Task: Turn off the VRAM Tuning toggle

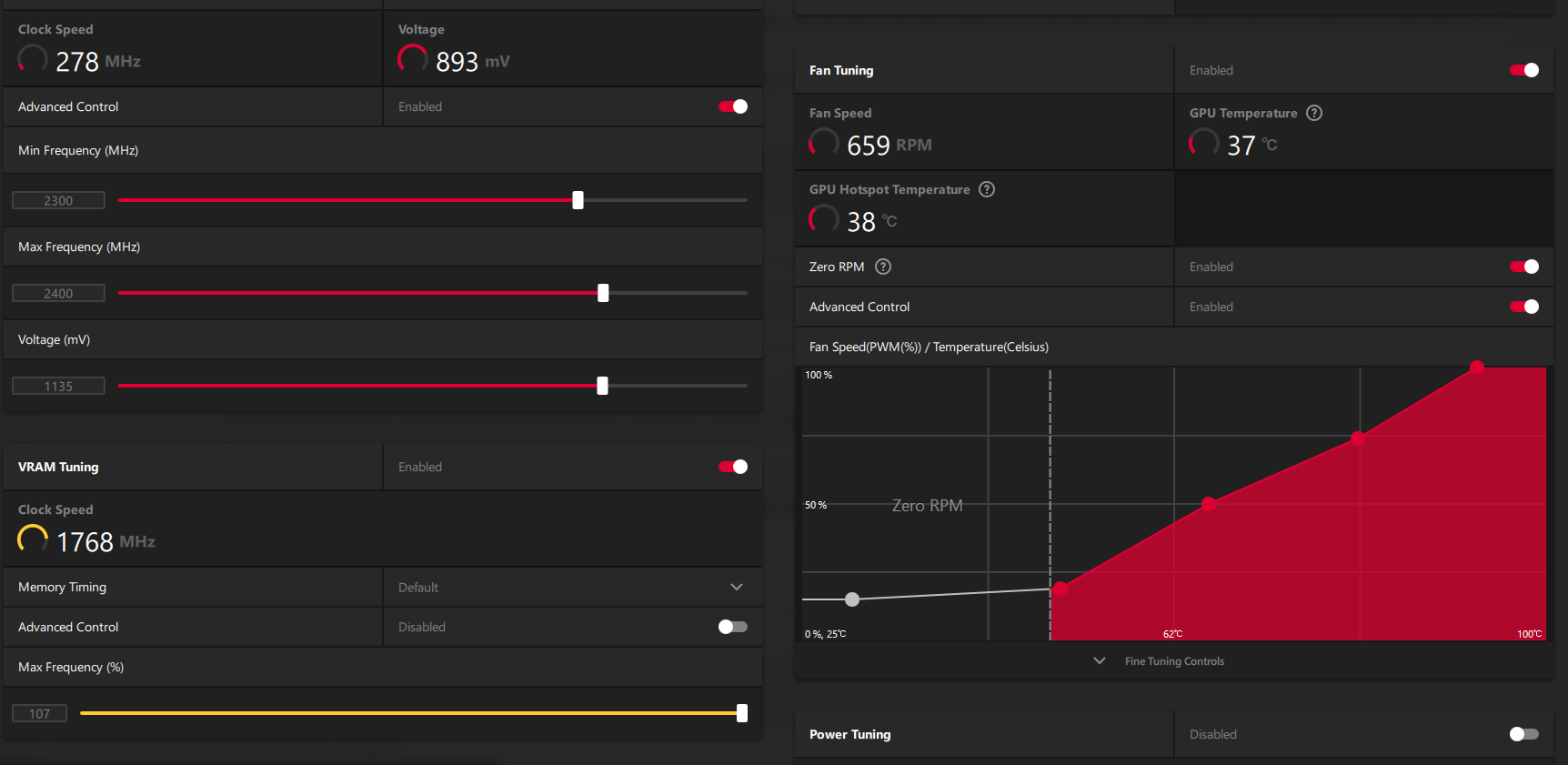Action: tap(733, 467)
